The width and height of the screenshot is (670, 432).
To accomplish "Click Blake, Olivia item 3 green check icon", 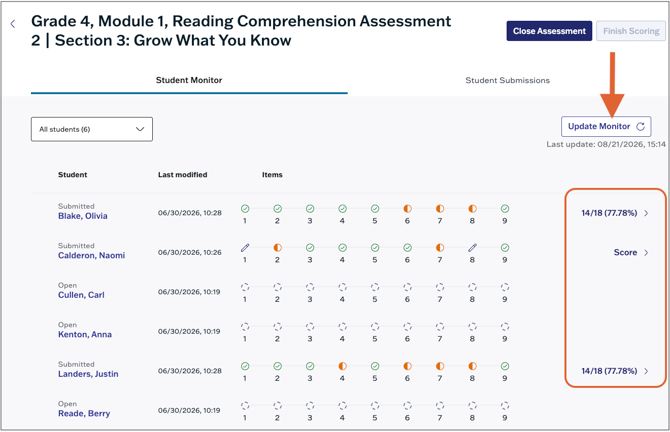I will pos(310,209).
